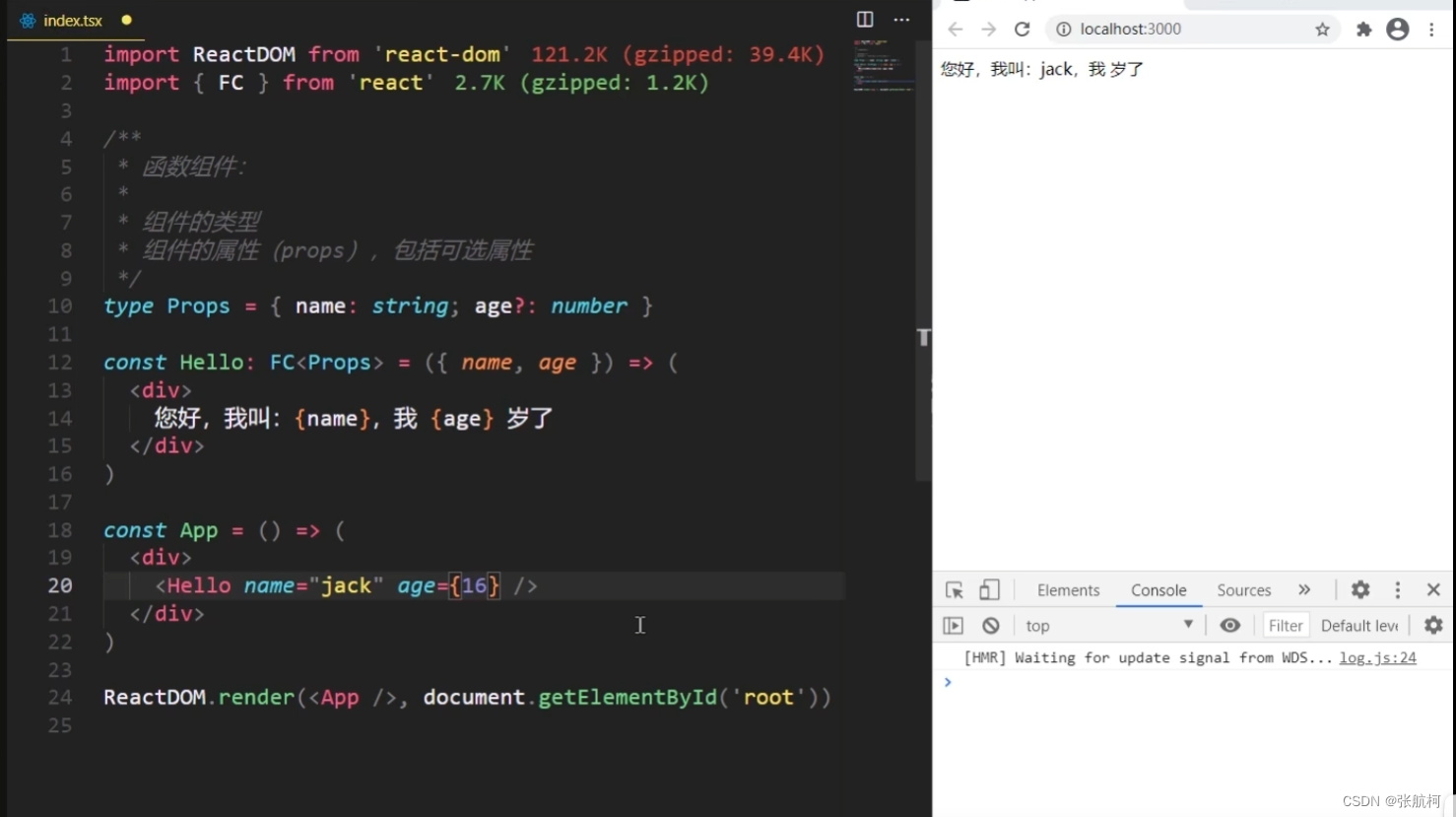The image size is (1456, 817).
Task: Click the site info icon in the address bar
Action: pyautogui.click(x=1063, y=30)
